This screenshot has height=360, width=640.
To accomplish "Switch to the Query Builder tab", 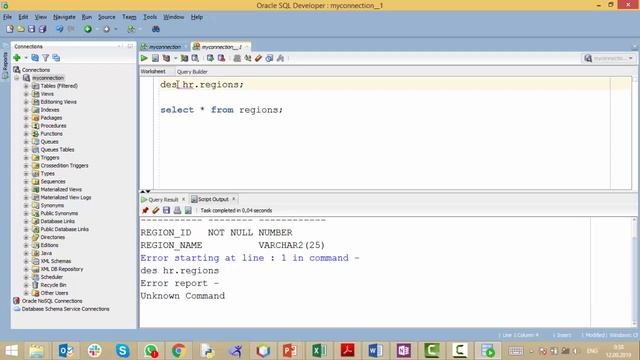I will [192, 71].
